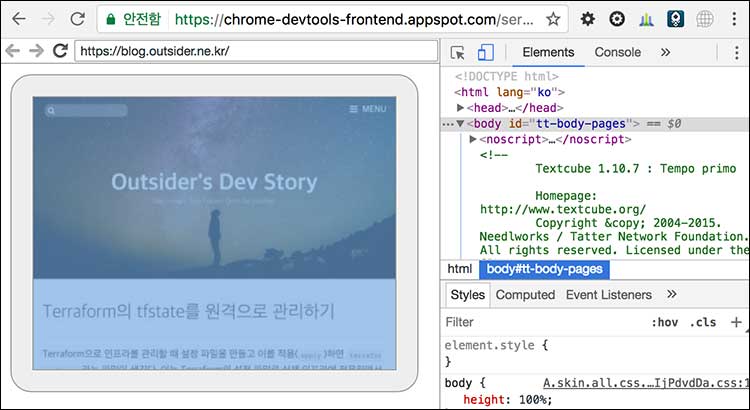Click the blue square extension icon
Viewport: 750px width, 410px height.
pyautogui.click(x=675, y=19)
